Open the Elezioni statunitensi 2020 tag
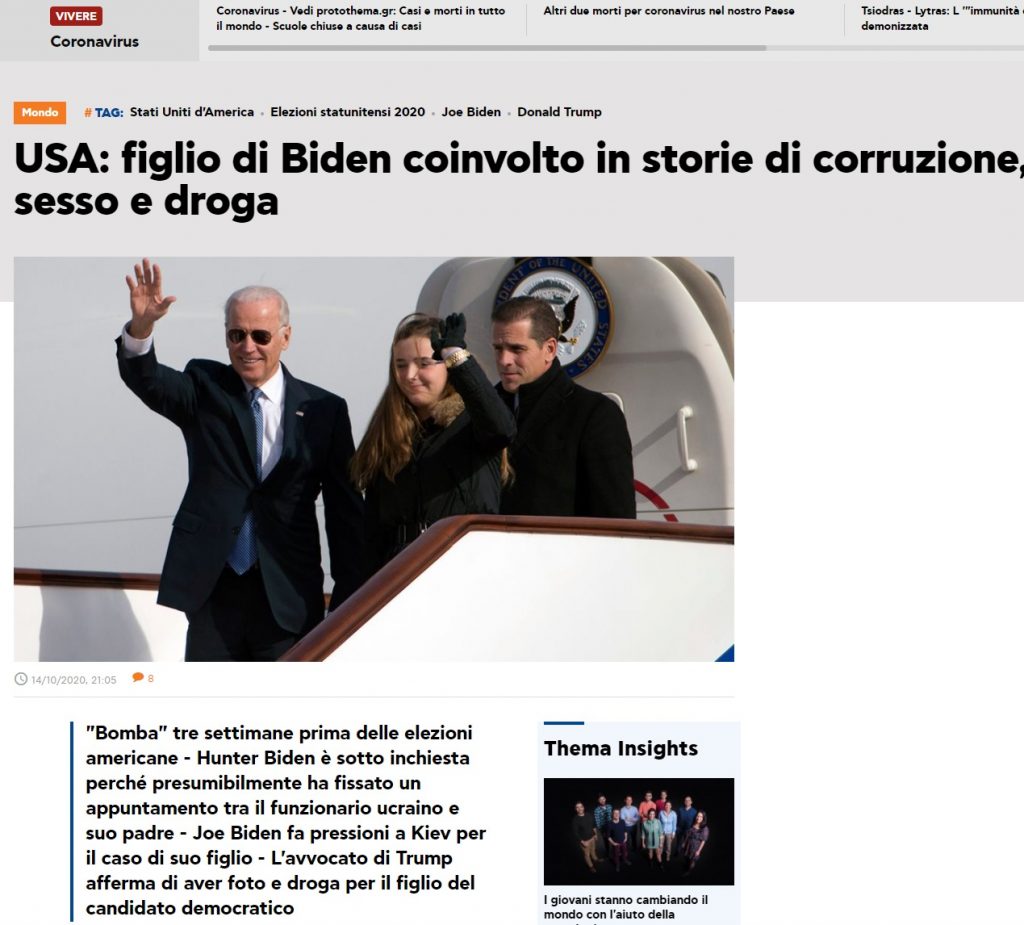 347,112
